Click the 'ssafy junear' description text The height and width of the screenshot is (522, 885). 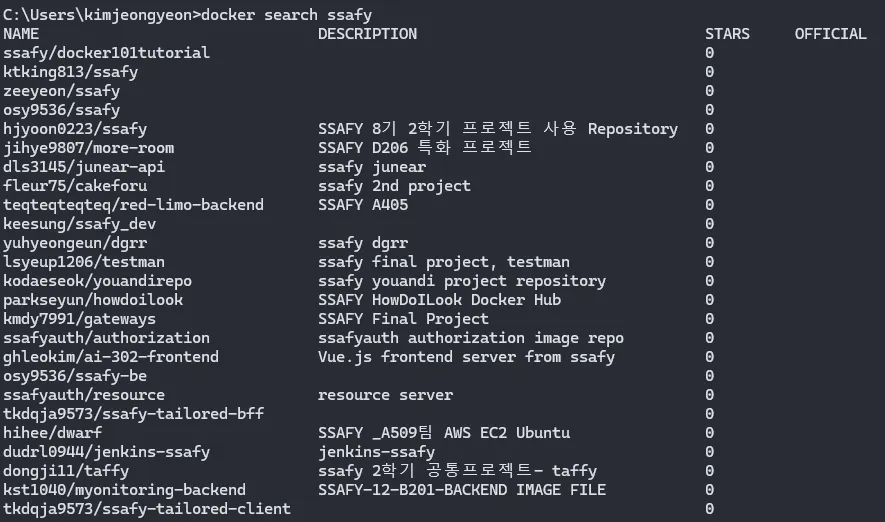[371, 167]
